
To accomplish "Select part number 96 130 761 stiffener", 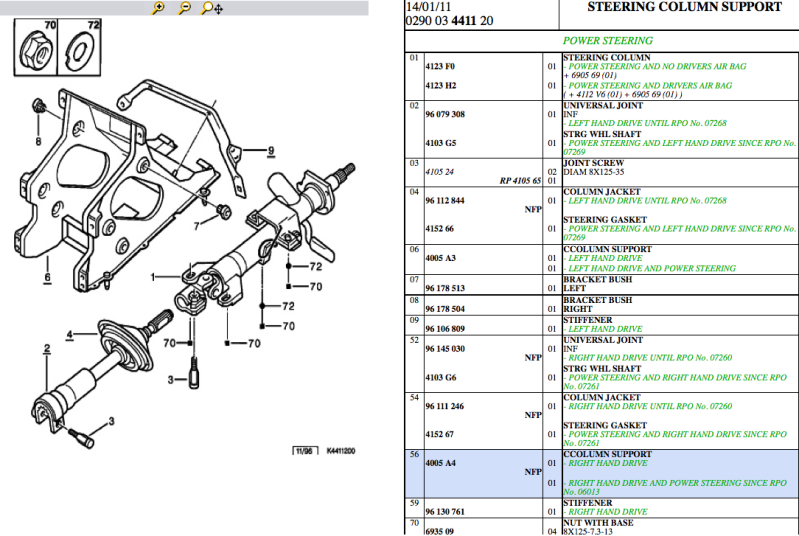I will [445, 512].
